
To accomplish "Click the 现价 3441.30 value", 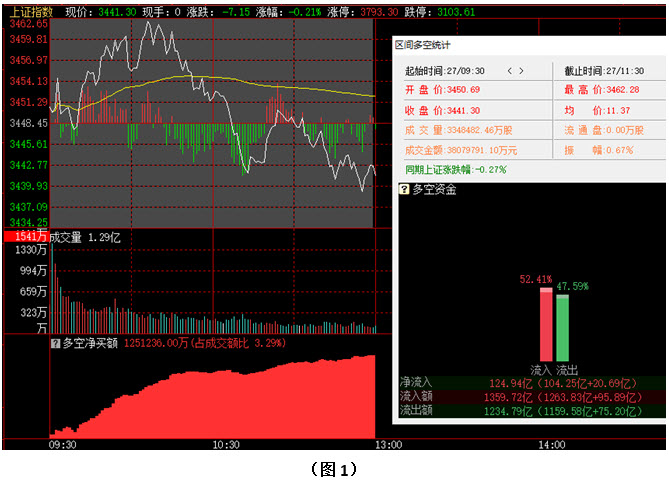I will click(117, 12).
